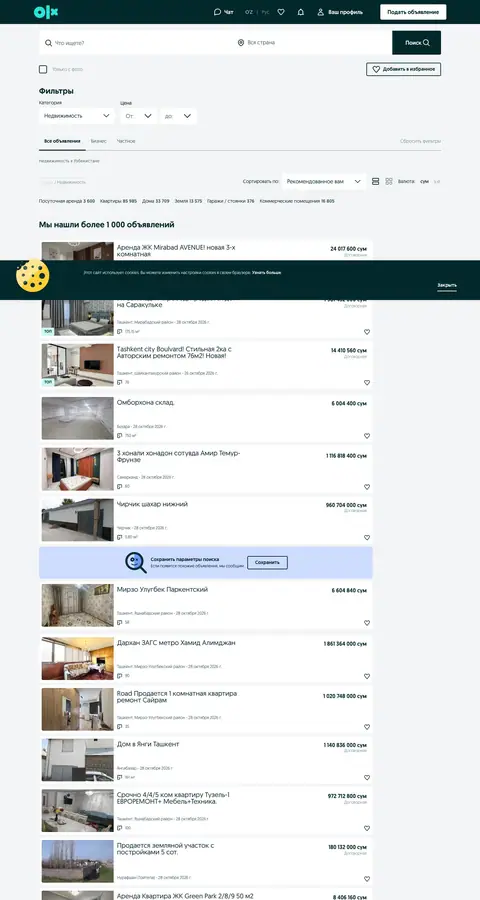Open favorites heart icon in top bar
Image resolution: width=480 pixels, height=900 pixels.
(x=281, y=12)
